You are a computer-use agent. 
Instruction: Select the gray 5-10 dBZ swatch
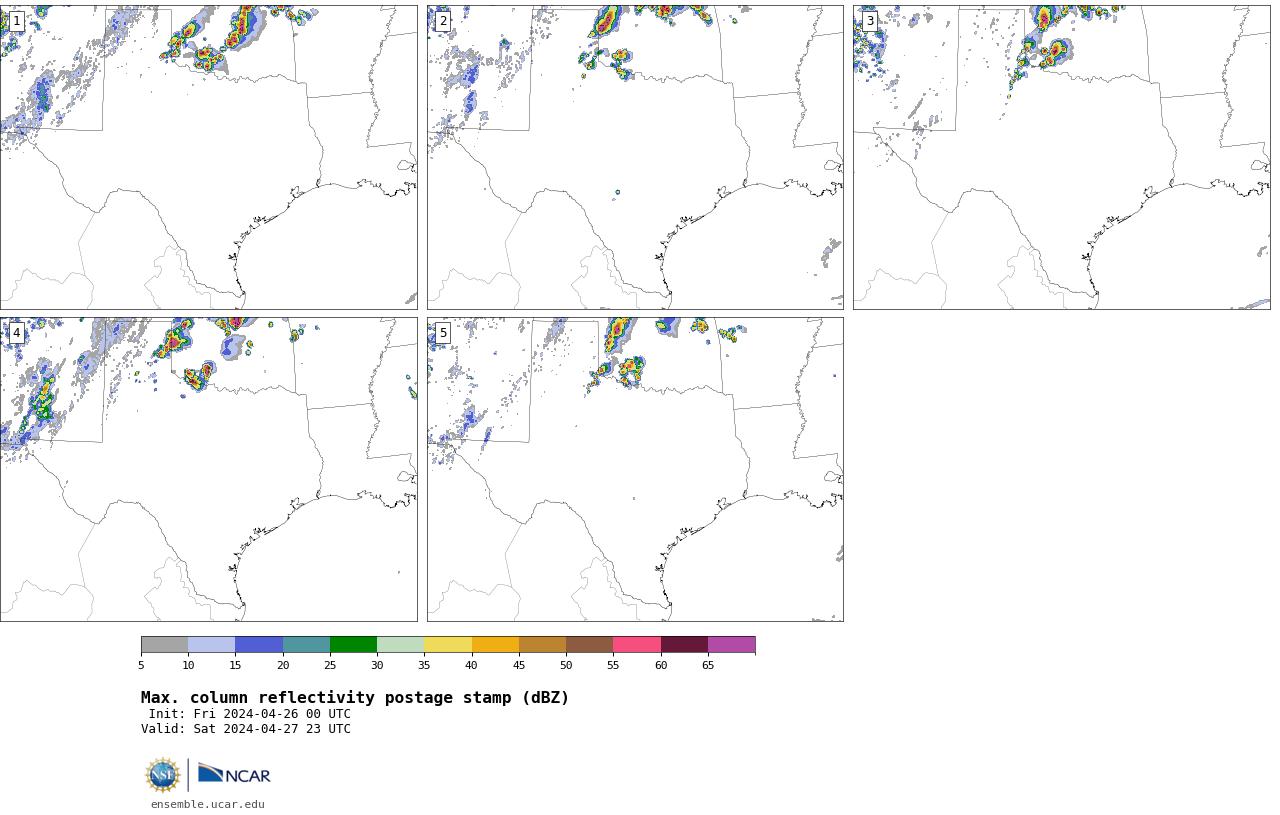coord(164,644)
